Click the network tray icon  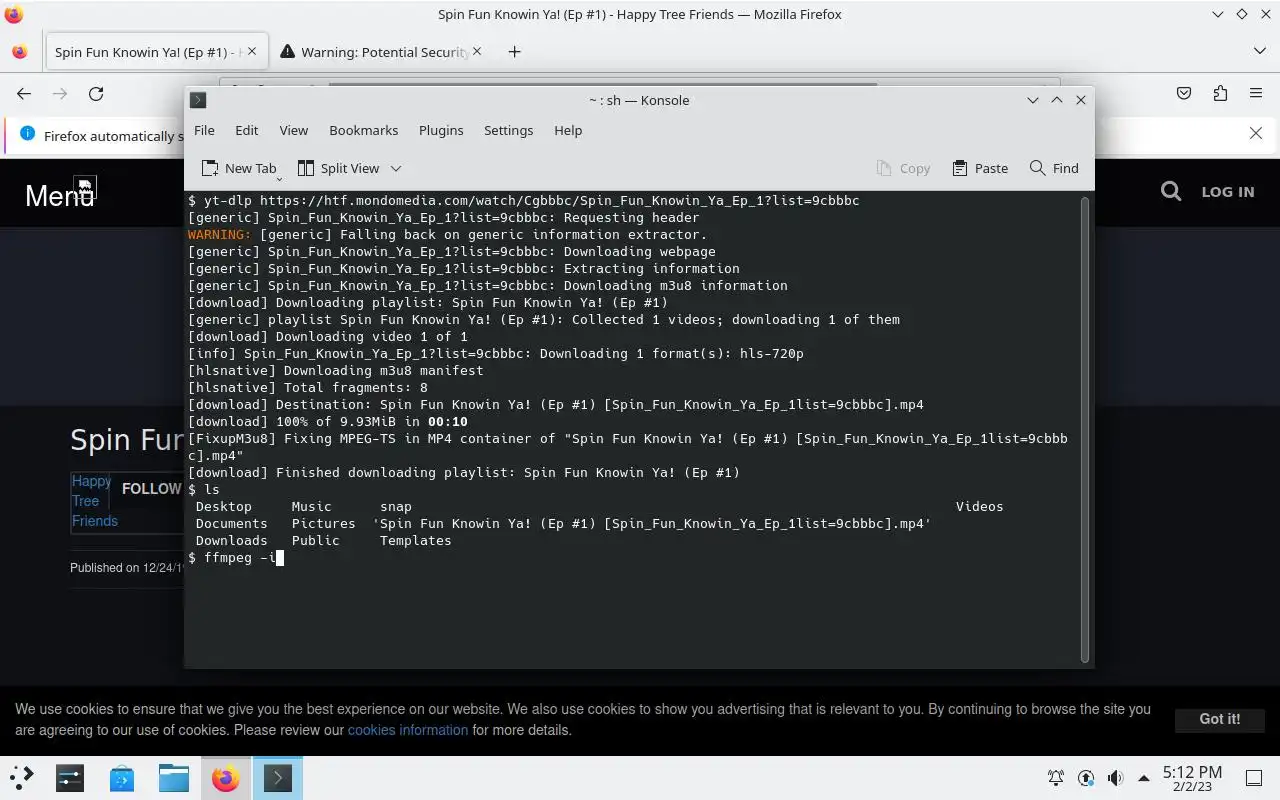[1086, 777]
